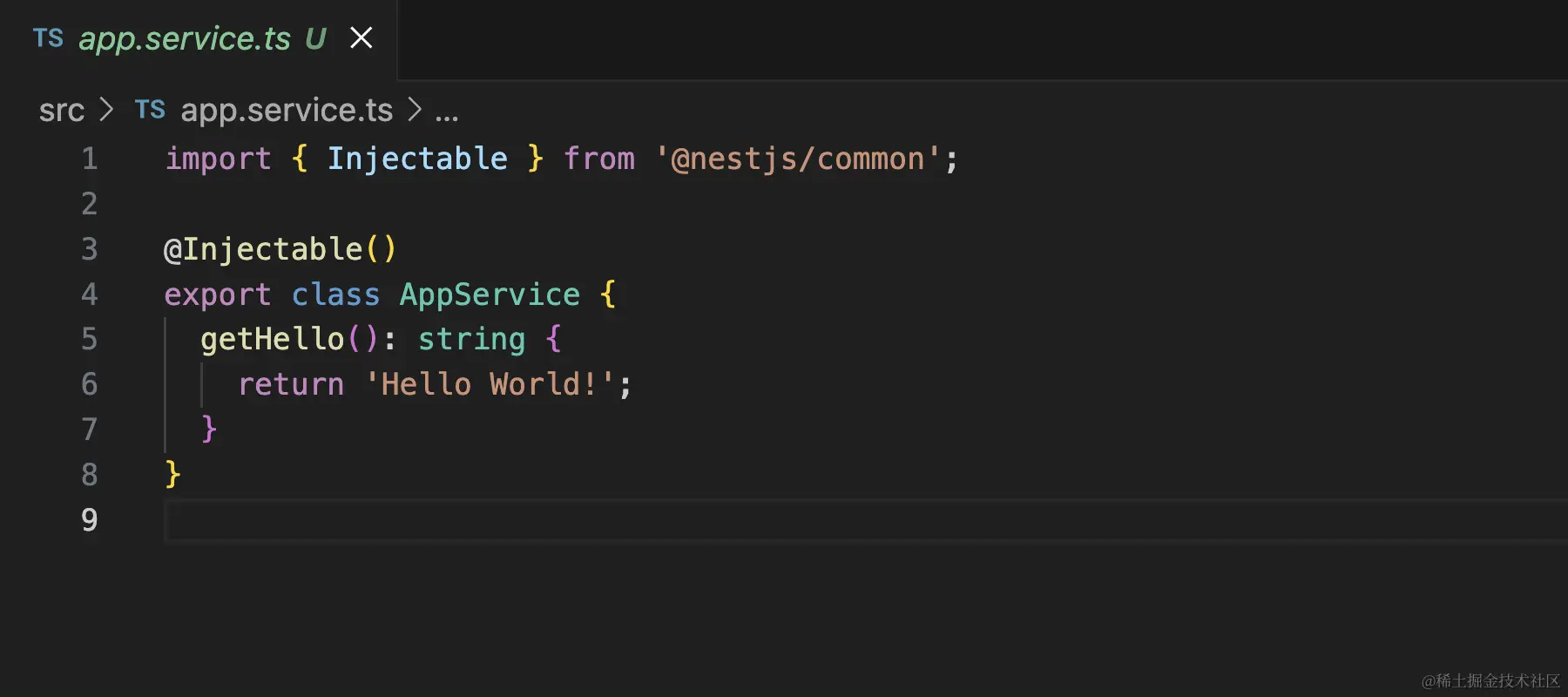The height and width of the screenshot is (697, 1568).
Task: Click line number 9 in the gutter
Action: 89,520
